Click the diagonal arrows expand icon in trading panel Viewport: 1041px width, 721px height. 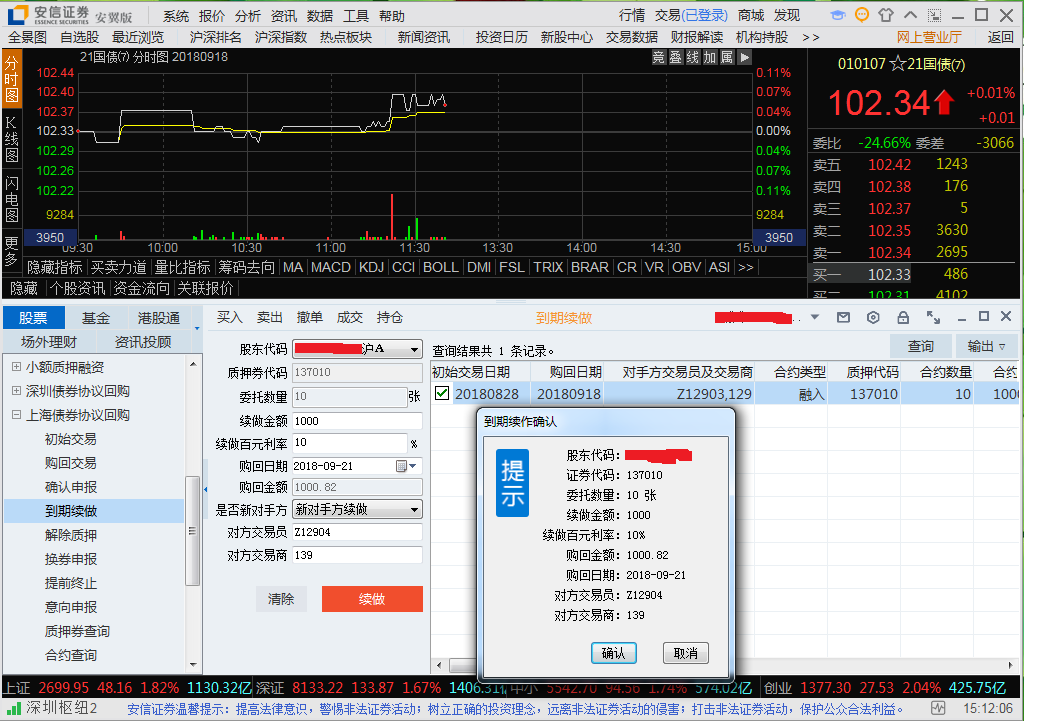(x=933, y=317)
